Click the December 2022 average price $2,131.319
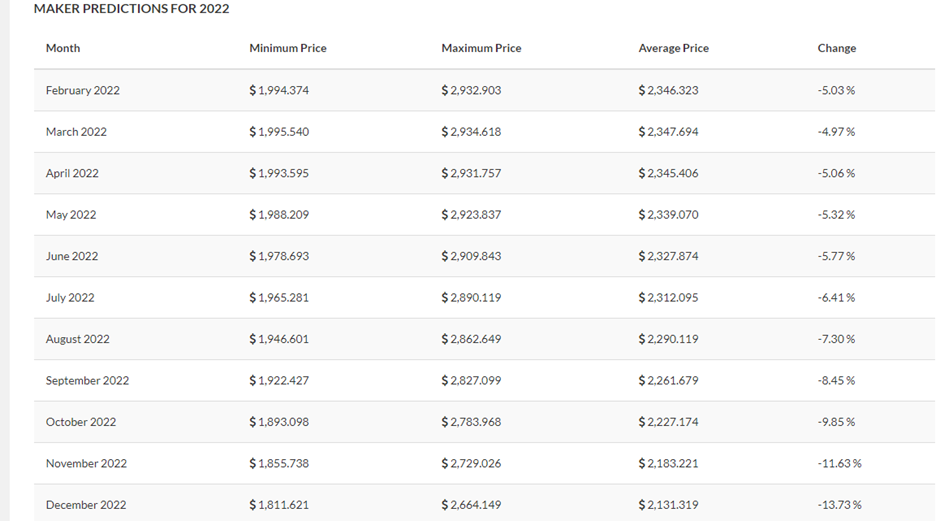 click(668, 505)
